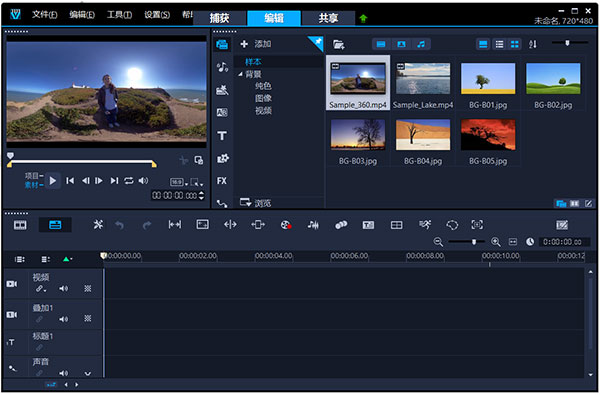600x395 pixels.
Task: Click the timeline zoom slider
Action: (466, 242)
